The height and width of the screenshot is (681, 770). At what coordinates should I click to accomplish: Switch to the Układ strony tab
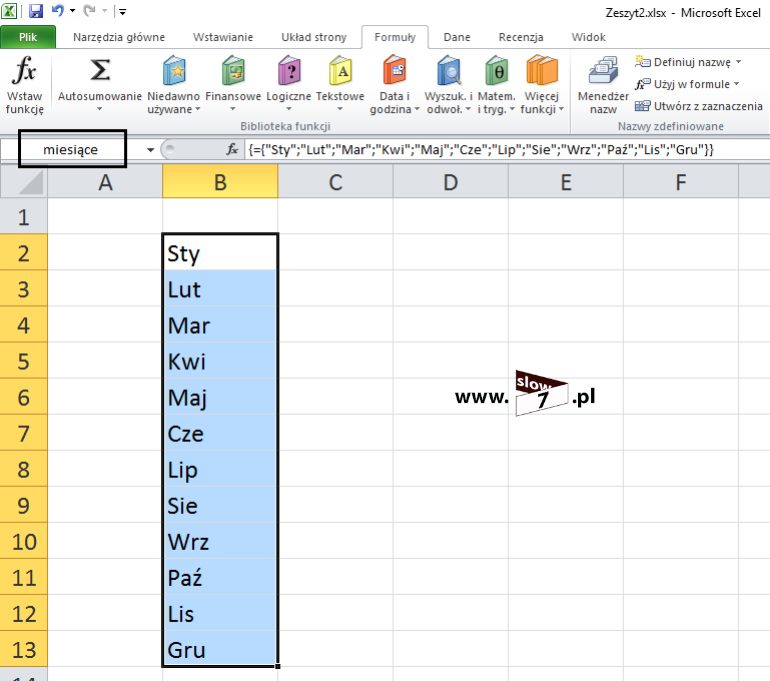tap(314, 37)
